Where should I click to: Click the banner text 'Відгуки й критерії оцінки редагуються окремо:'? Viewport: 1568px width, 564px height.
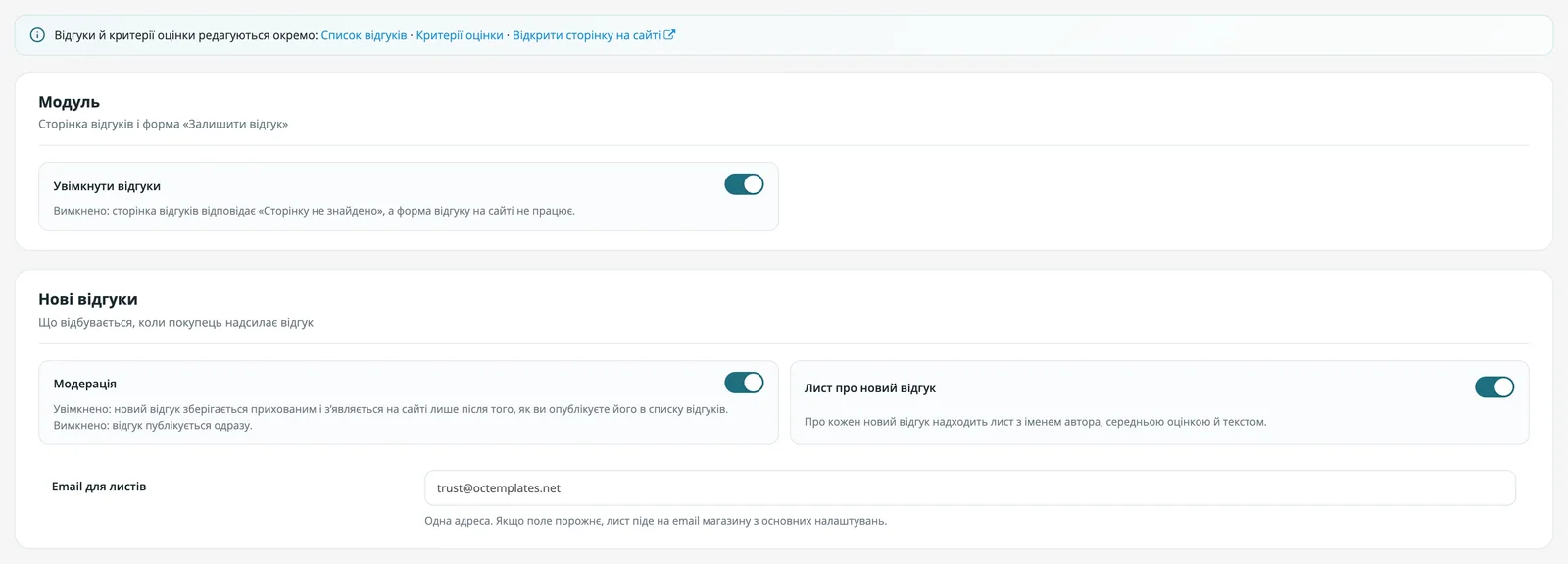click(x=186, y=35)
